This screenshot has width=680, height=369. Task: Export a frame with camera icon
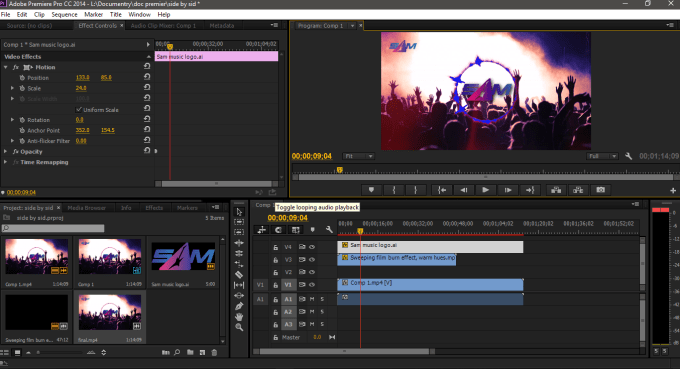coord(601,190)
